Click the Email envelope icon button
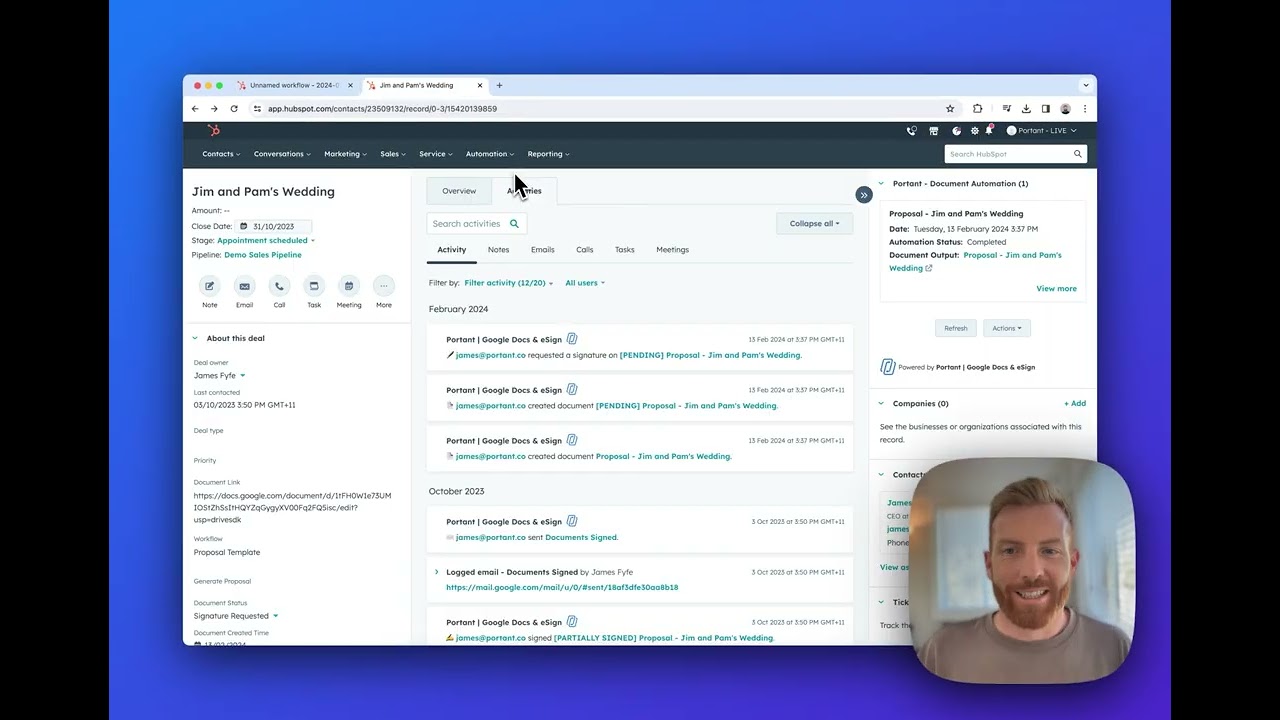 pos(244,286)
